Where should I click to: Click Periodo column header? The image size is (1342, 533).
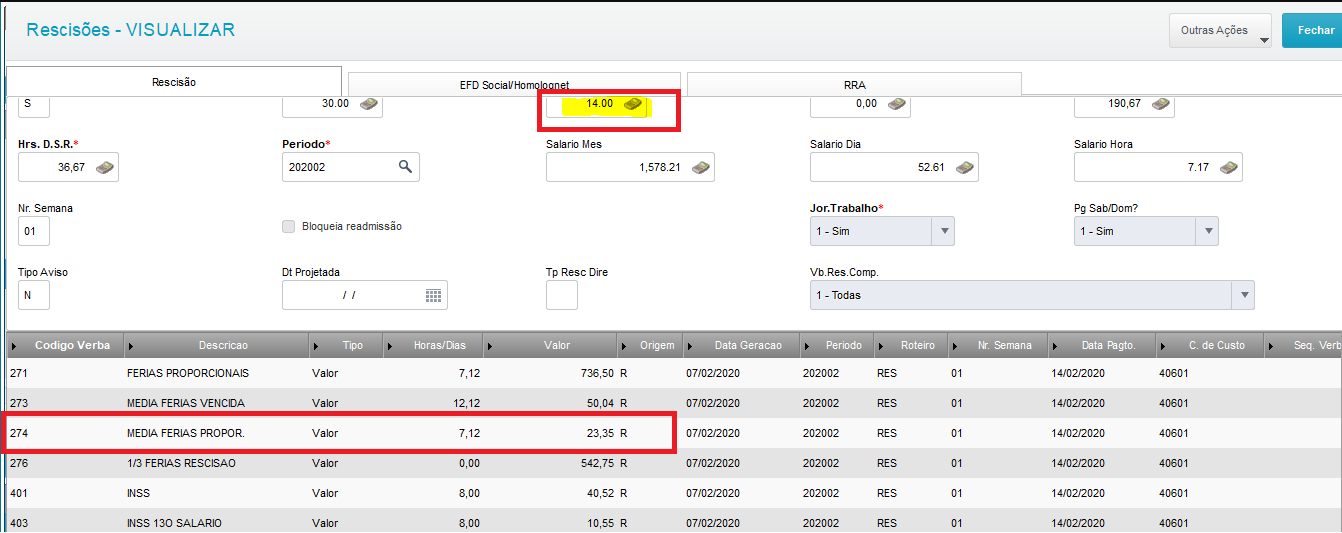pos(836,346)
